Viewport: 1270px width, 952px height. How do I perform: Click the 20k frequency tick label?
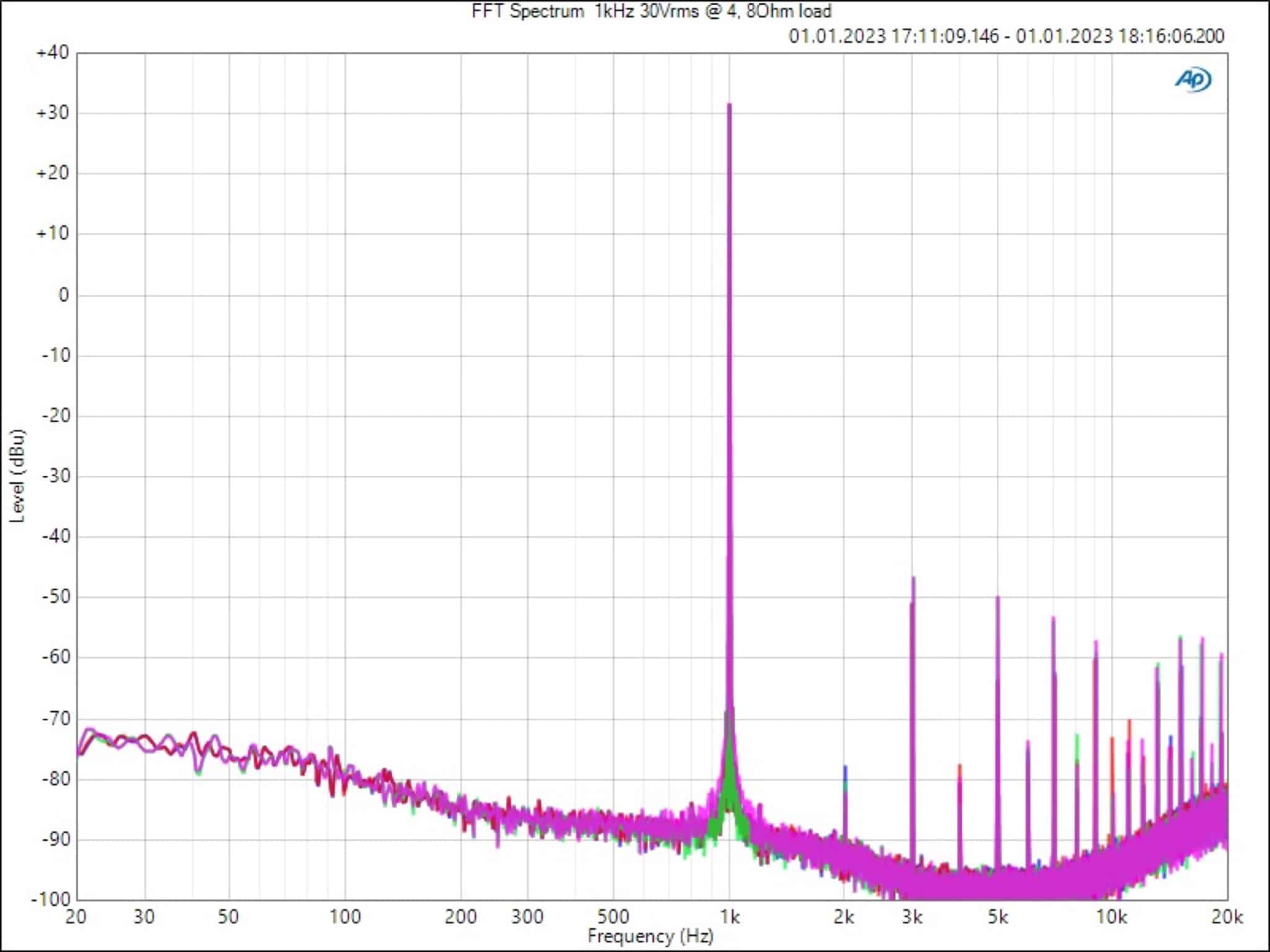(x=1227, y=917)
